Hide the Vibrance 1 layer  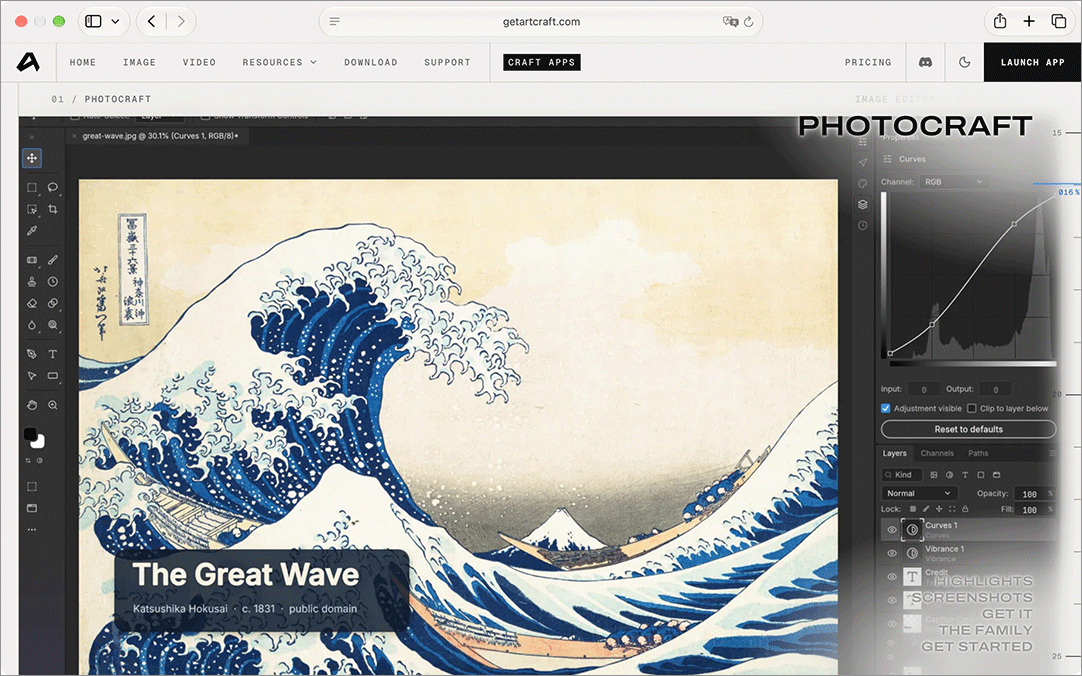(x=892, y=553)
